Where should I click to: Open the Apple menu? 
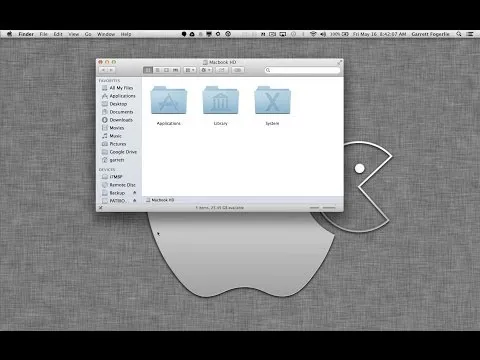point(9,34)
